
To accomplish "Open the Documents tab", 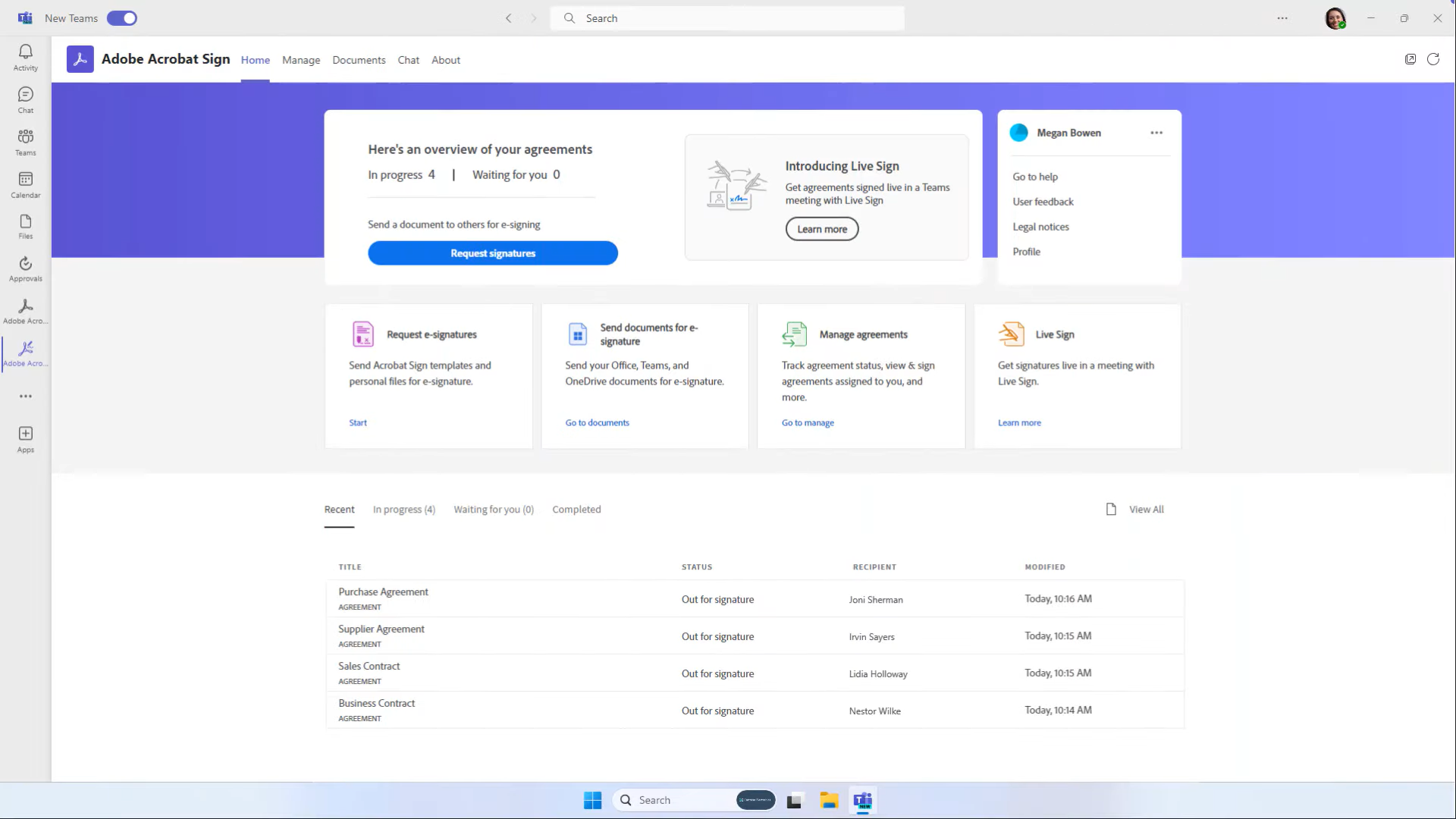I will tap(359, 60).
